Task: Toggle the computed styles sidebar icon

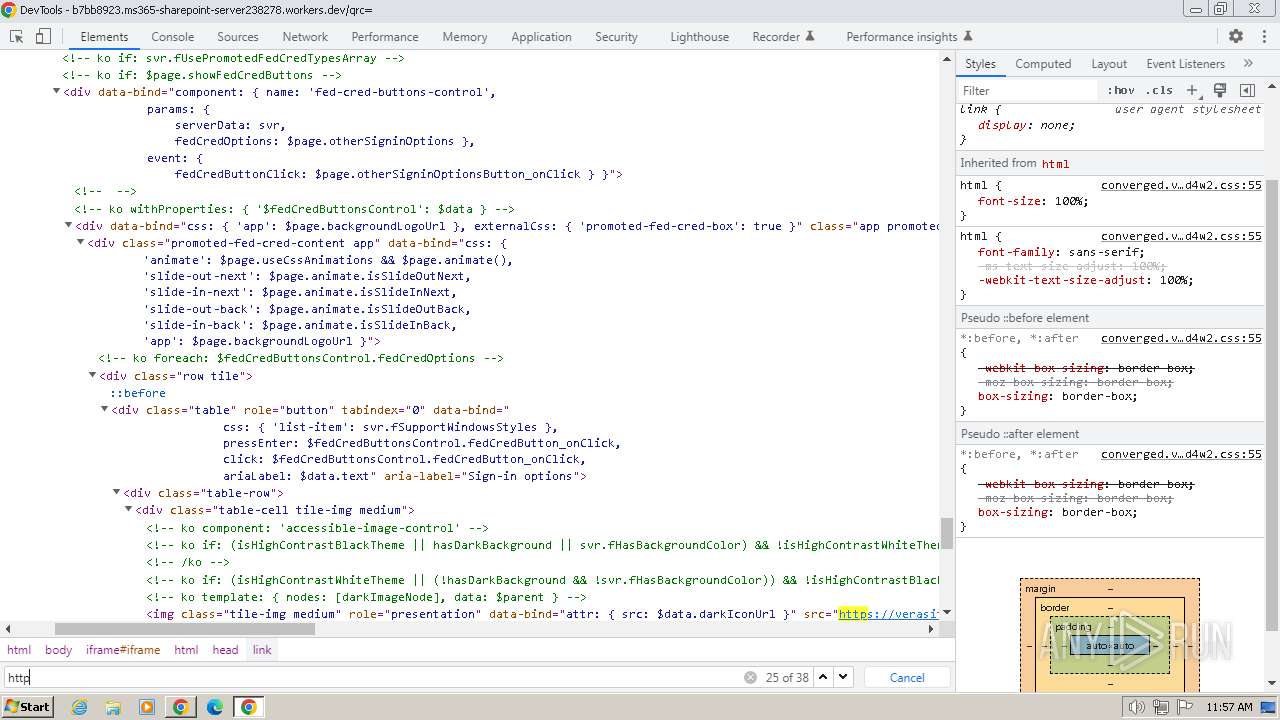Action: pyautogui.click(x=1247, y=90)
